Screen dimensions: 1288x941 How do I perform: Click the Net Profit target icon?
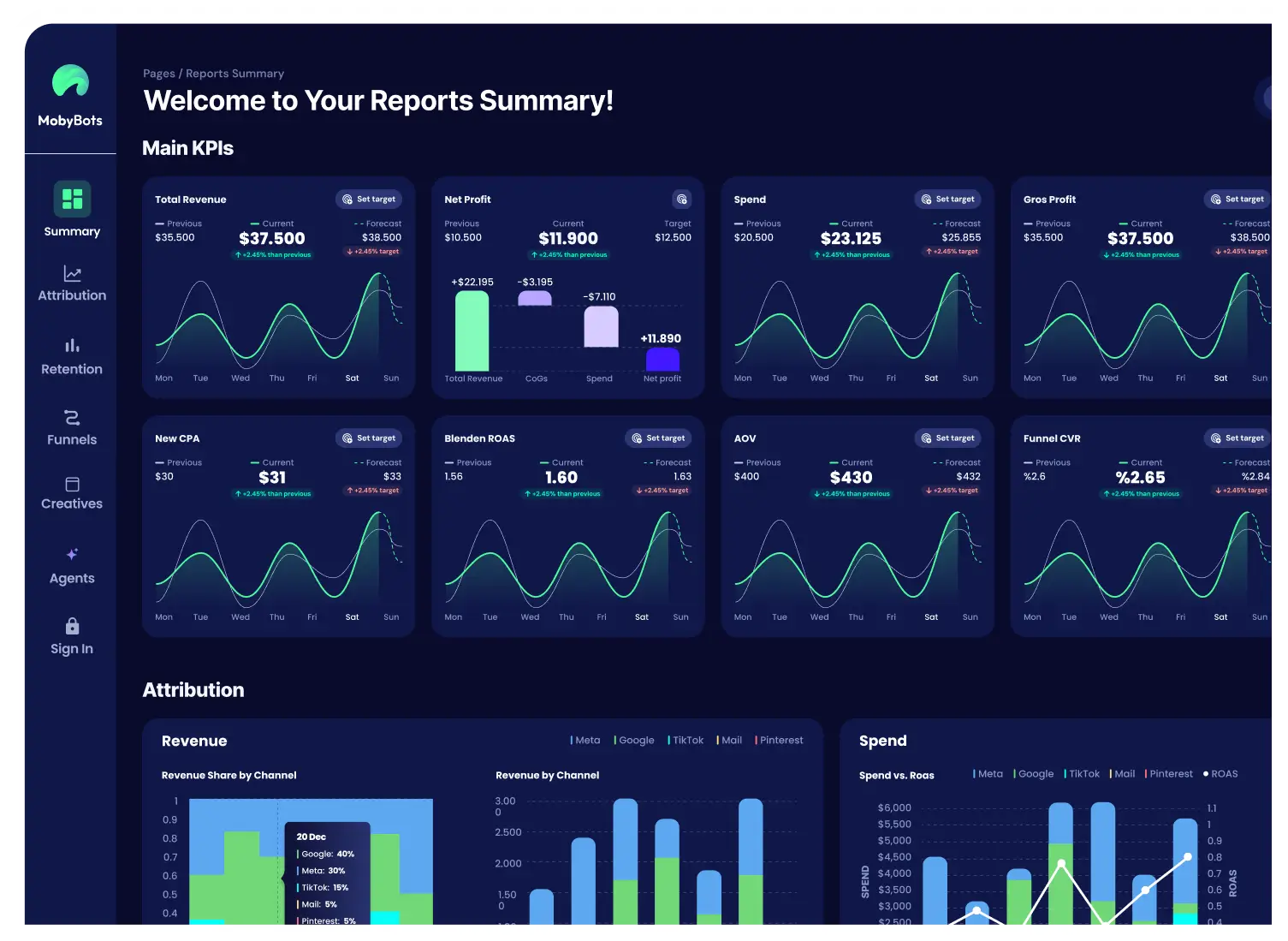[681, 200]
